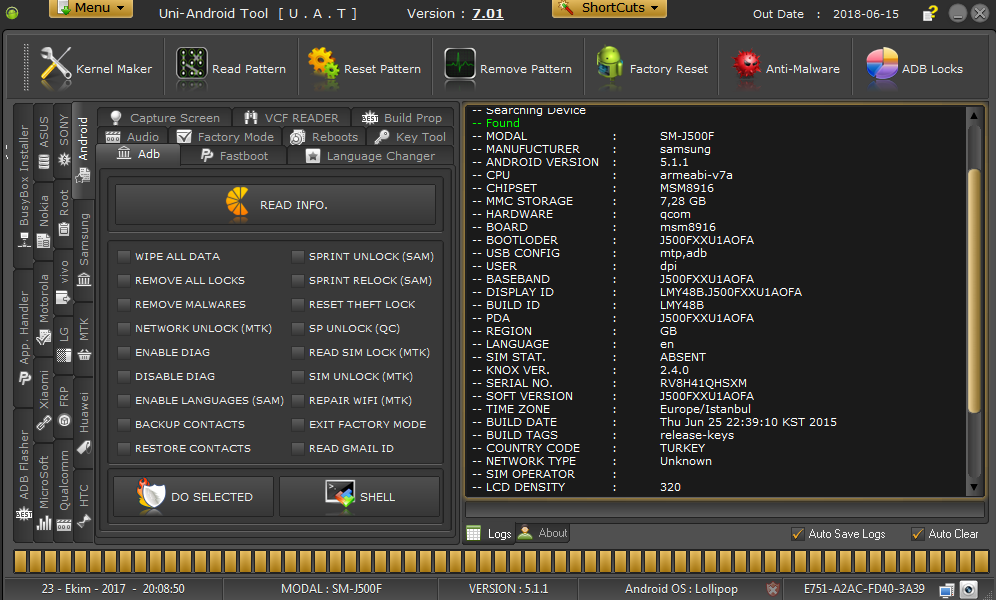Expand the Menu dropdown

coord(91,8)
